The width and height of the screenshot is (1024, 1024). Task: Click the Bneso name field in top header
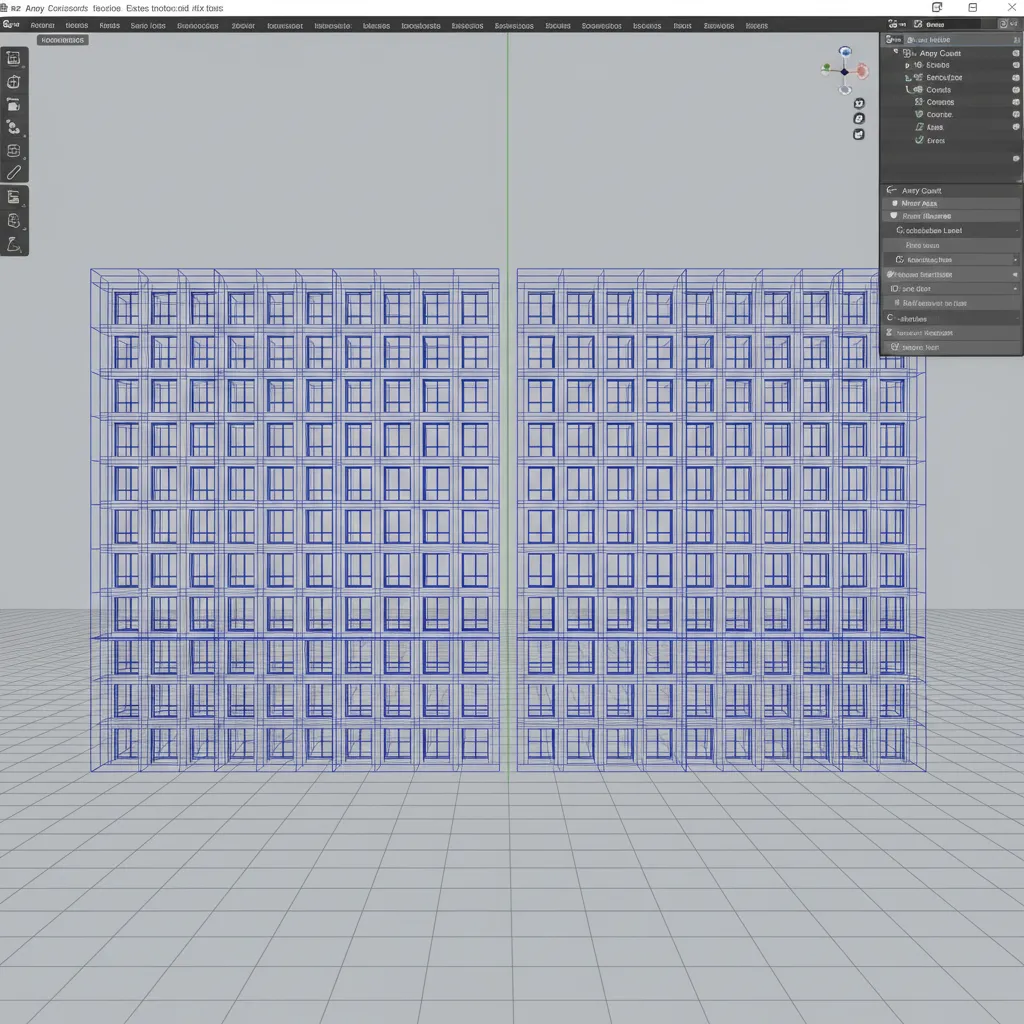pos(952,24)
